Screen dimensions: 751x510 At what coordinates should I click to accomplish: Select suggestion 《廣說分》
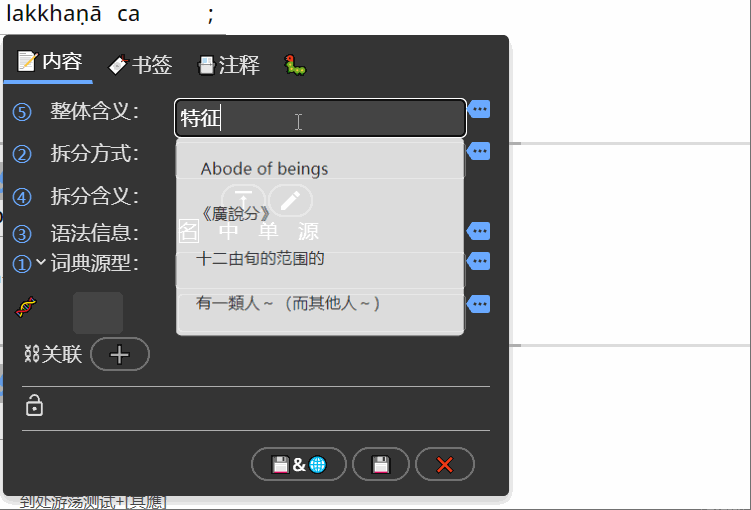235,214
